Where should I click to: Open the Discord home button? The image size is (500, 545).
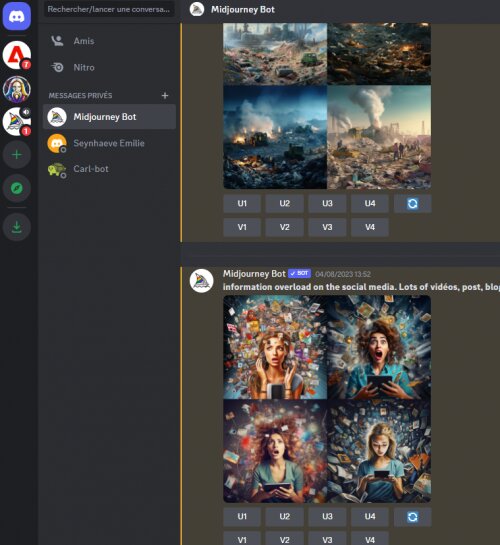tap(17, 16)
